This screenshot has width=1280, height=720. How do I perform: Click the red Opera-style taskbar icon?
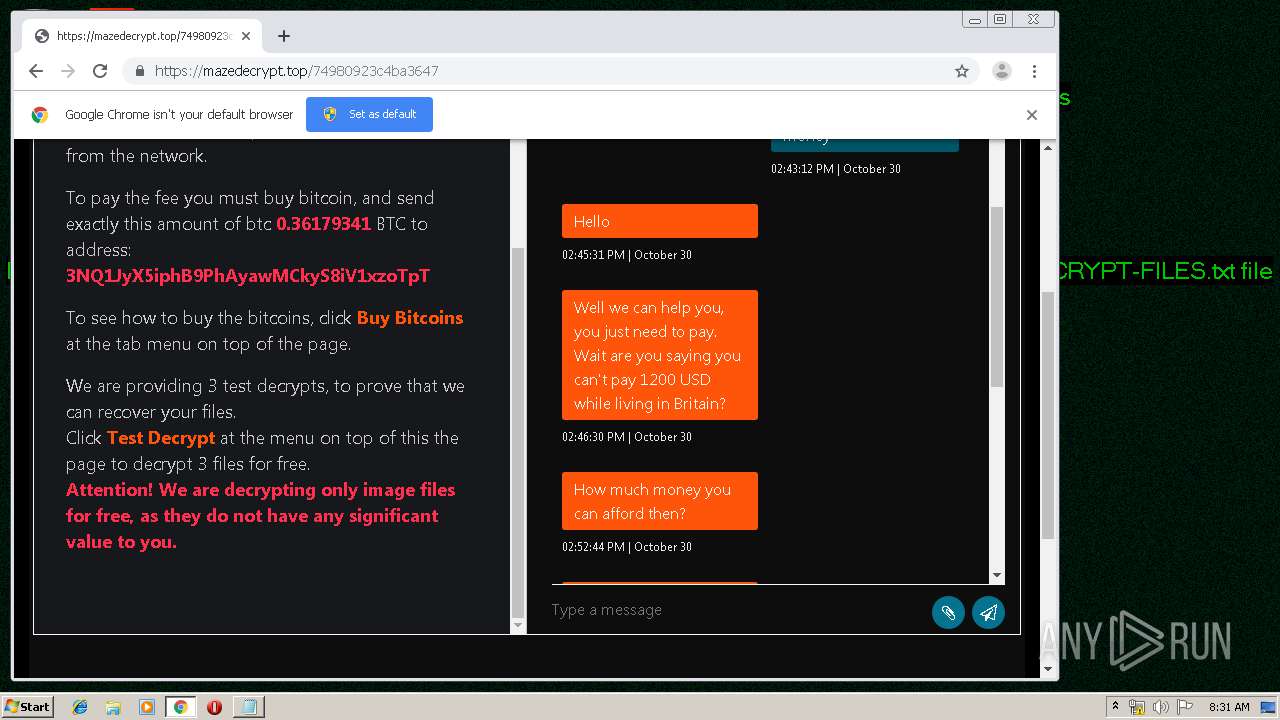click(x=214, y=707)
